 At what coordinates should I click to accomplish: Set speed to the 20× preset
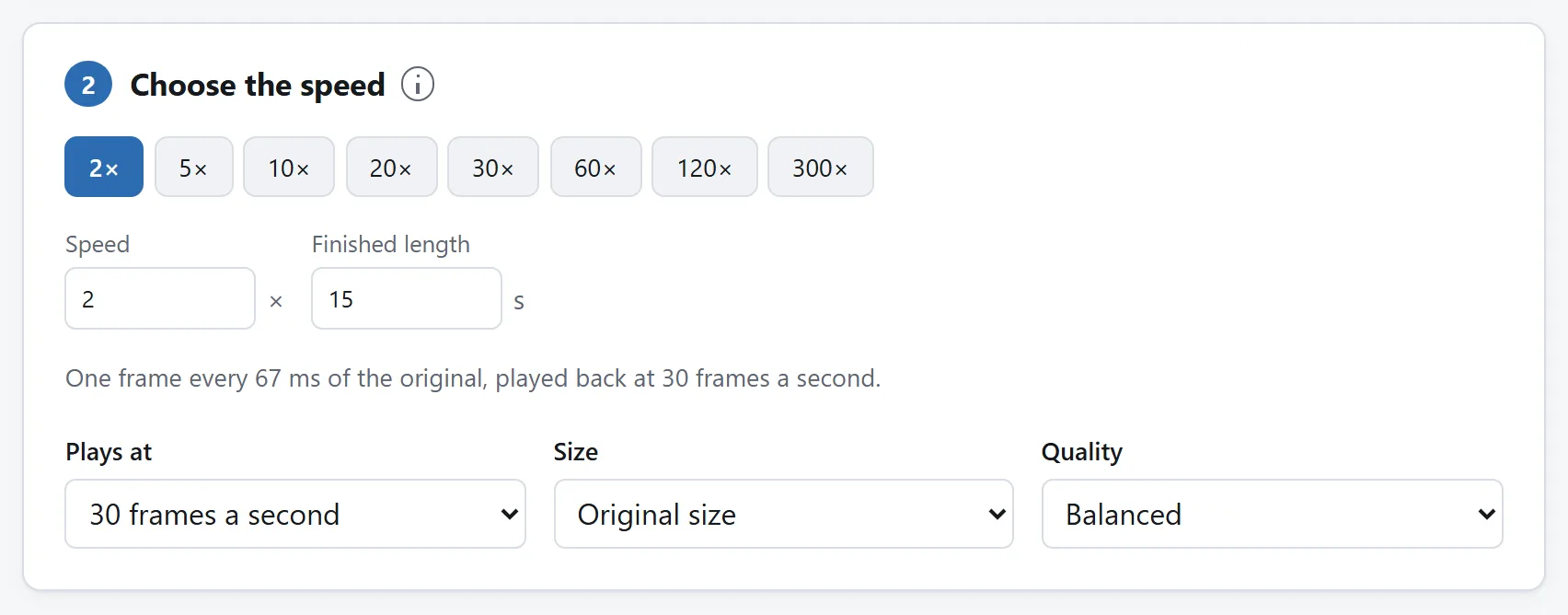click(392, 167)
